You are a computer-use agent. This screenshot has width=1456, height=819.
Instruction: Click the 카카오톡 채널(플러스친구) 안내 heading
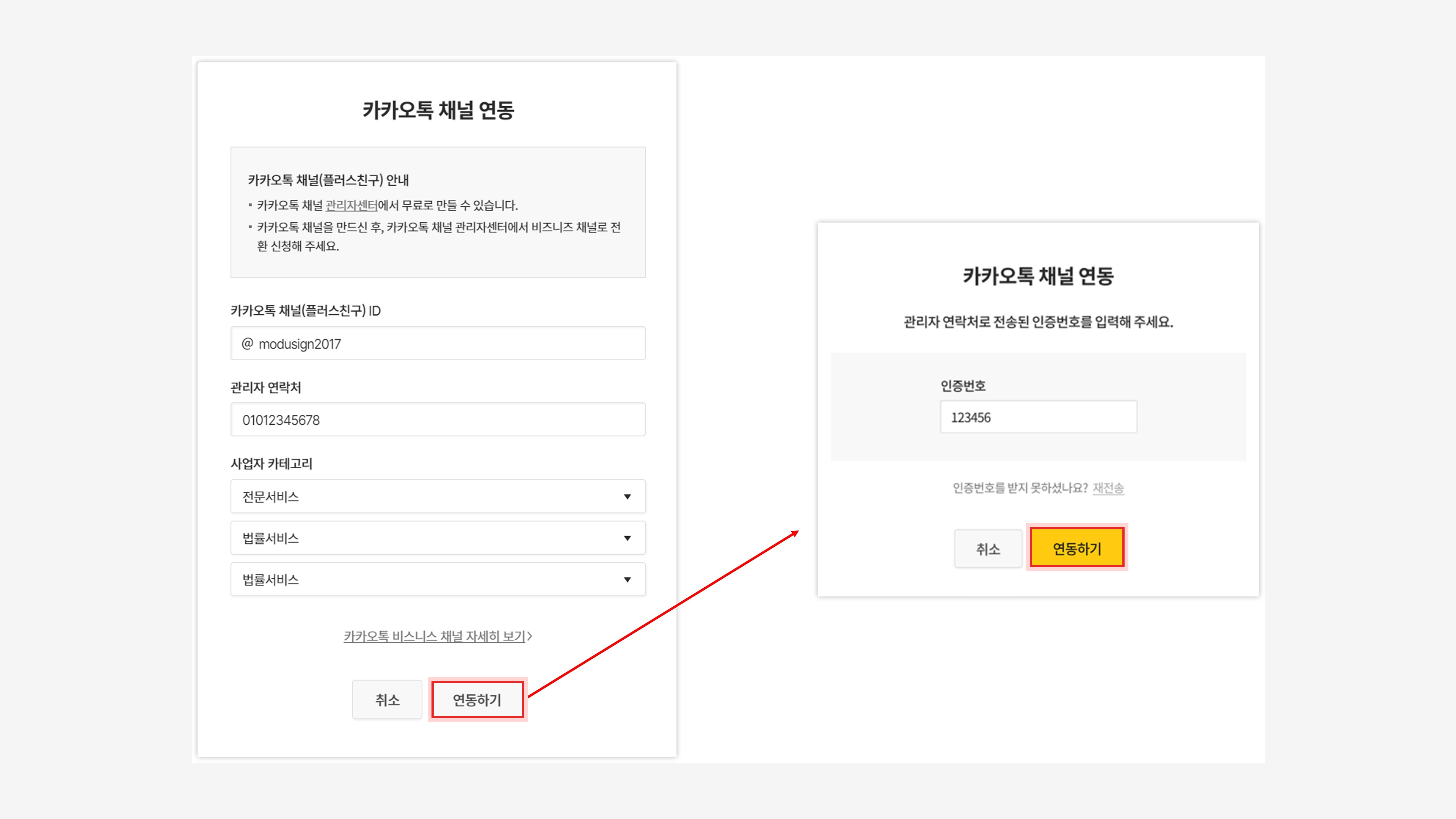tap(328, 180)
